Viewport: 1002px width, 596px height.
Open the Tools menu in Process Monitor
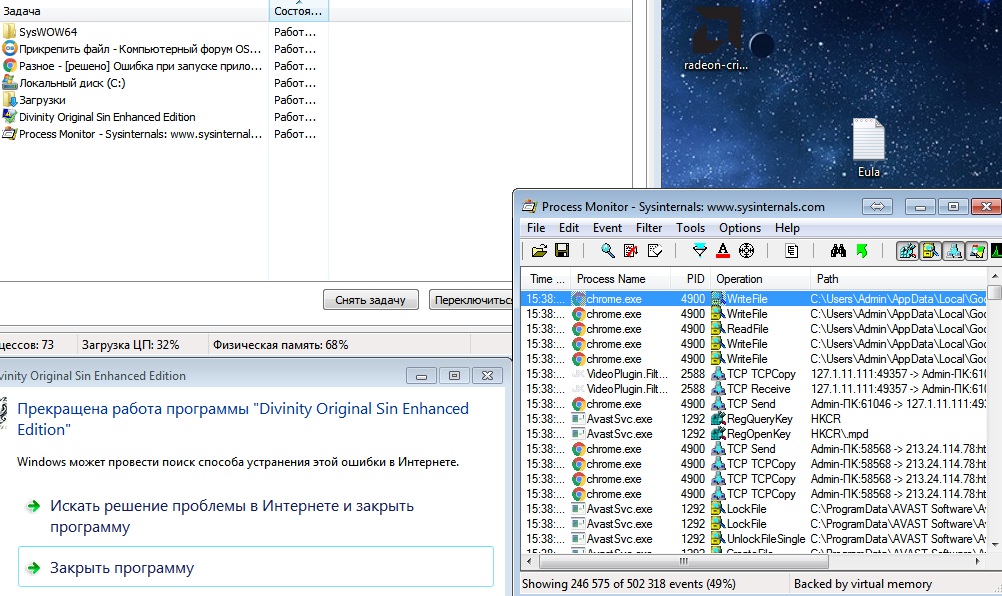[x=690, y=228]
